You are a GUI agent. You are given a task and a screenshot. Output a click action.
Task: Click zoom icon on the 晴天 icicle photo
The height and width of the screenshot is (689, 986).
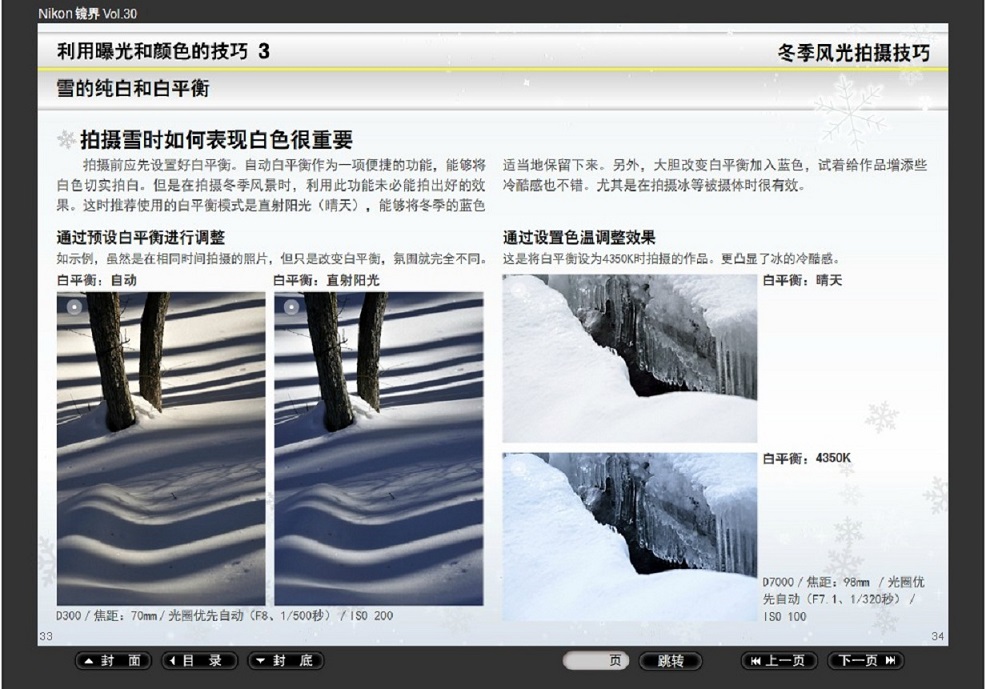tap(518, 290)
